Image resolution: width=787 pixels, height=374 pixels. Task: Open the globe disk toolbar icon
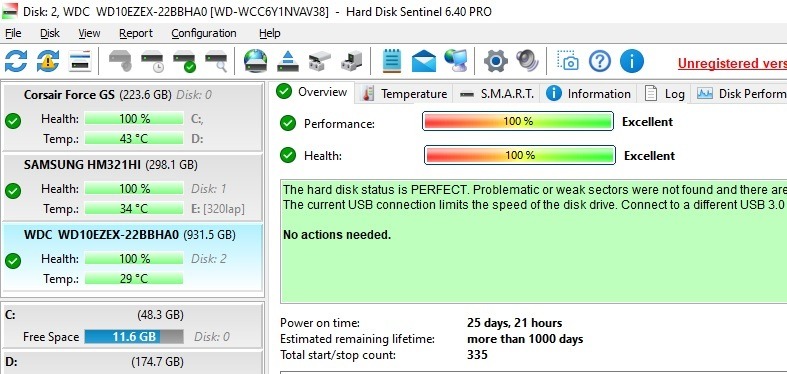coord(255,61)
